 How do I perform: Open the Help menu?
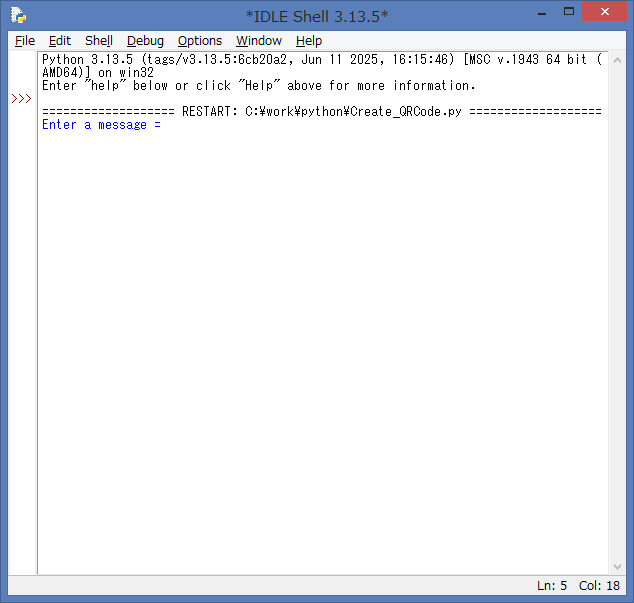[309, 40]
